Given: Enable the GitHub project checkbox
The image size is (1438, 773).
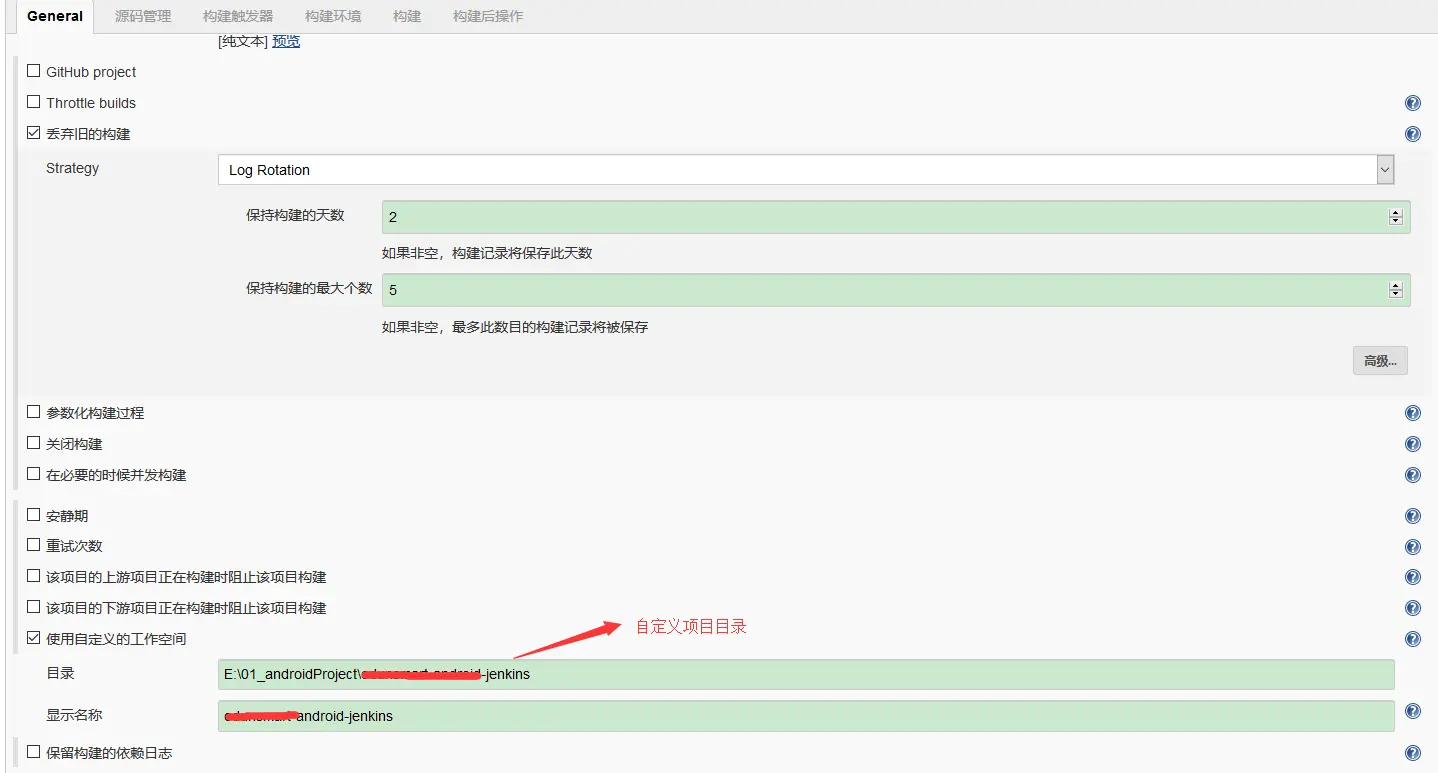Looking at the screenshot, I should pos(34,71).
